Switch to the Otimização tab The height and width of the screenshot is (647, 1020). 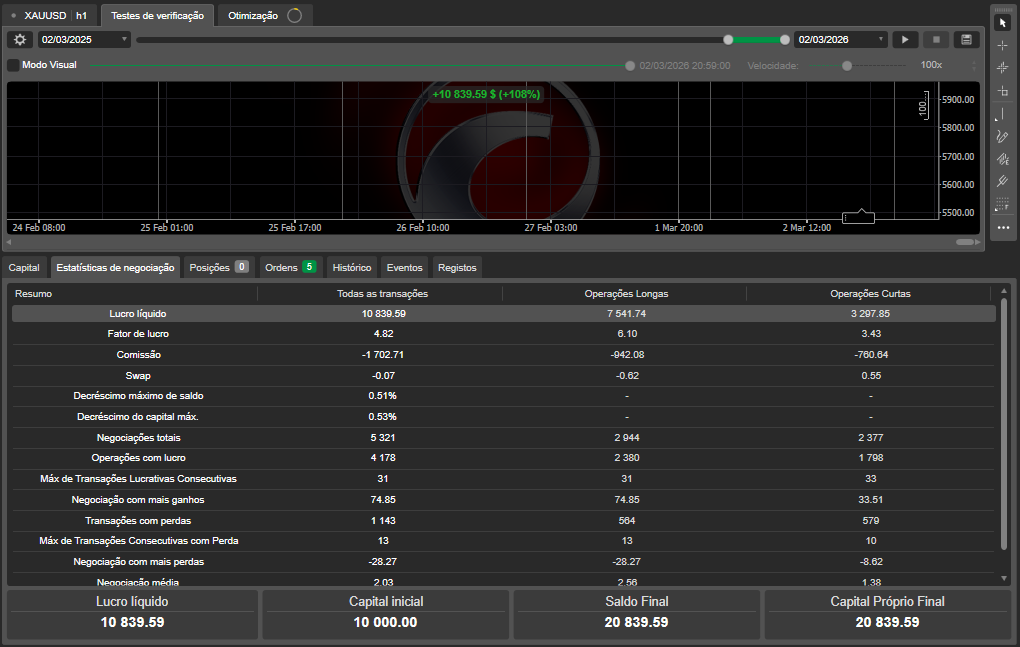click(x=253, y=15)
